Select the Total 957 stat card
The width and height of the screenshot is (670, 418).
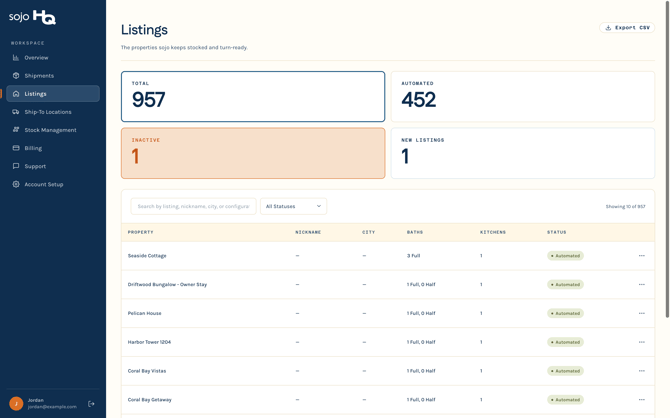point(253,97)
